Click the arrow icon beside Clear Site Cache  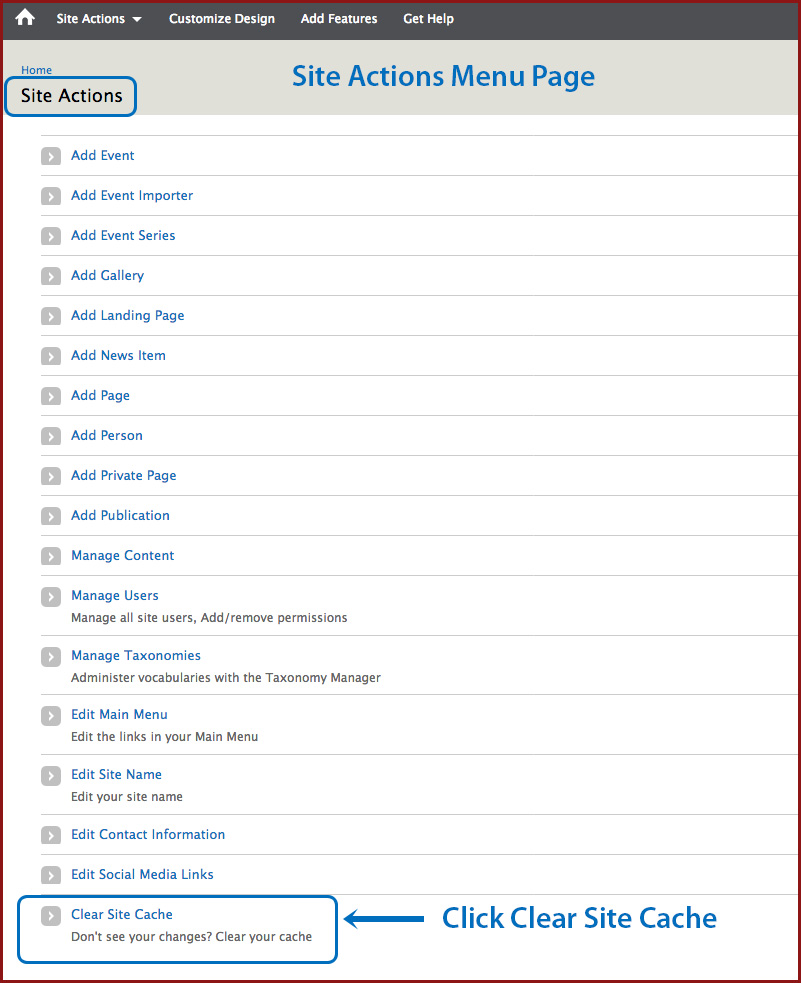(51, 916)
